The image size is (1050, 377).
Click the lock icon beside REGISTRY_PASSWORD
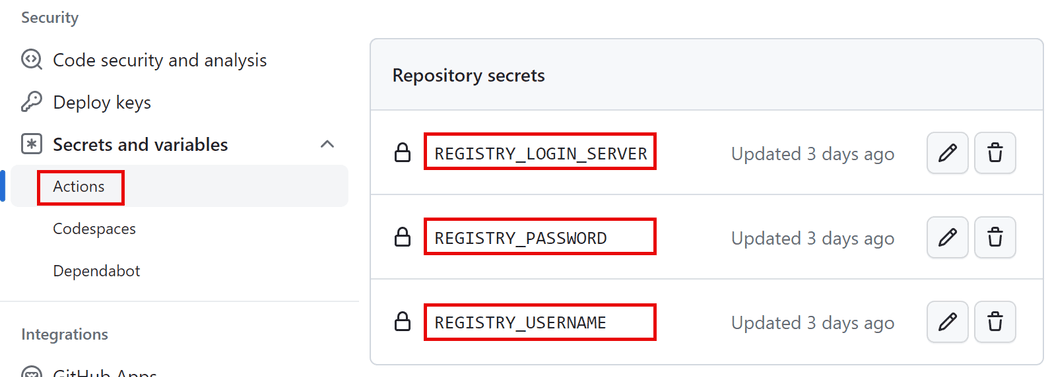[402, 237]
